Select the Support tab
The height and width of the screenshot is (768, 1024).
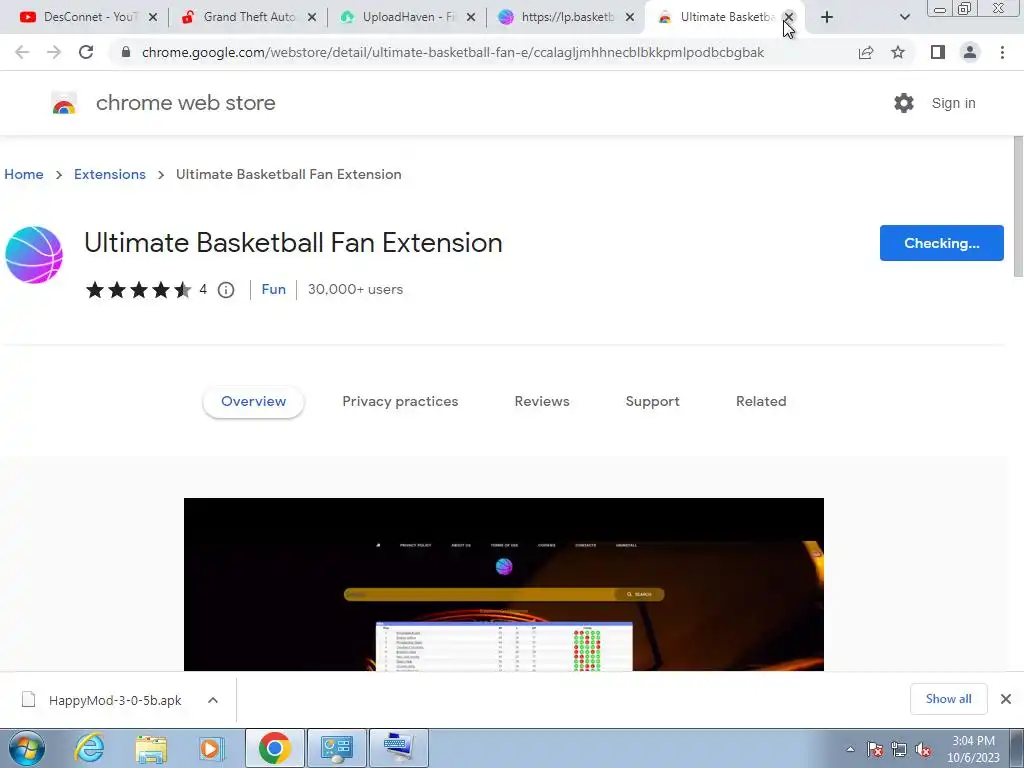(x=652, y=402)
